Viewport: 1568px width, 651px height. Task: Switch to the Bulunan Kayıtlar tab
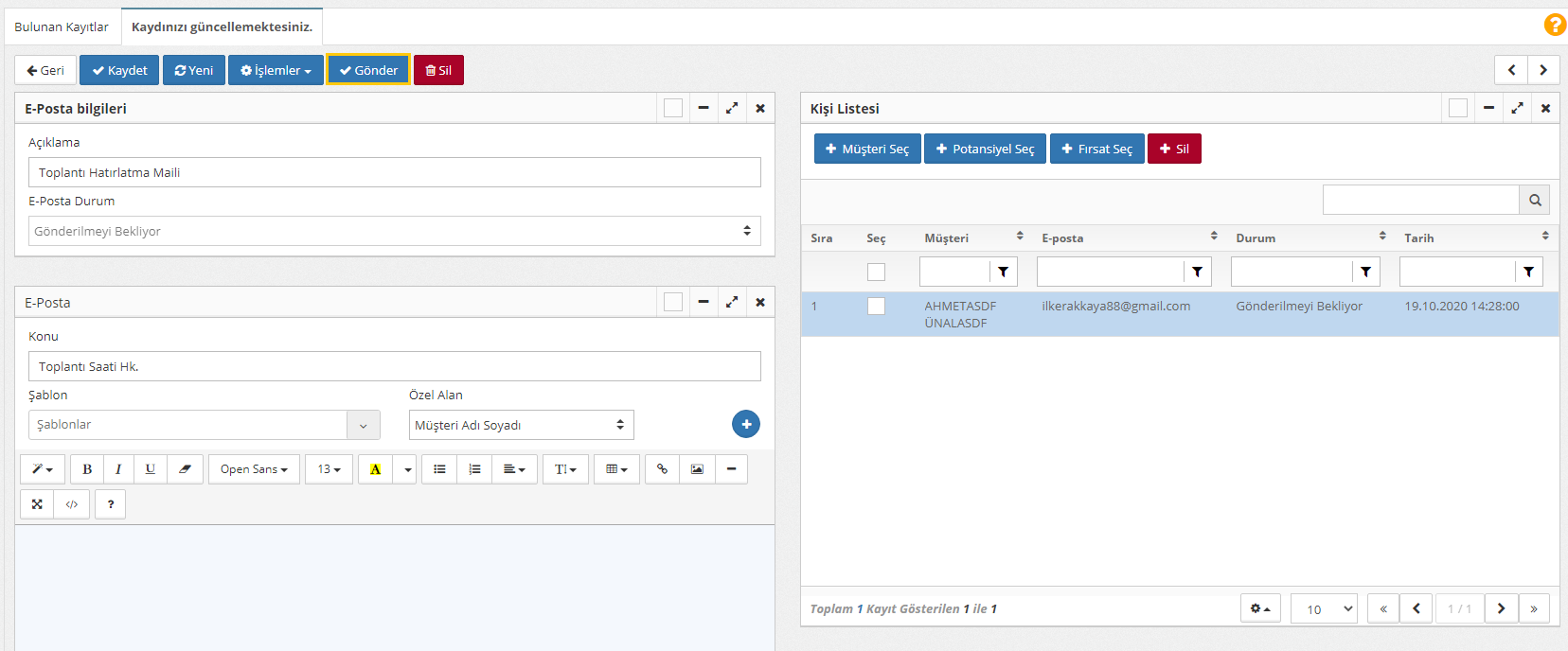point(62,26)
